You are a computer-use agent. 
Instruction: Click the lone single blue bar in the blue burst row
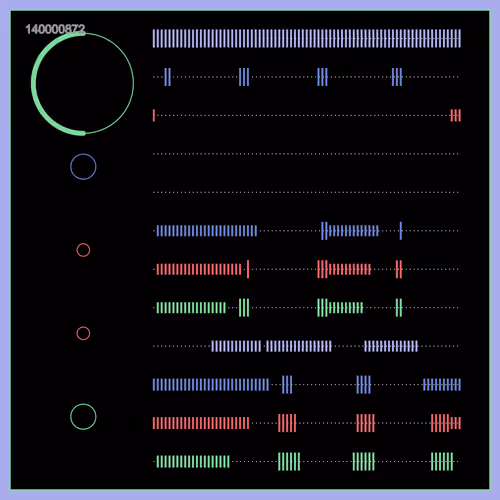[x=401, y=231]
